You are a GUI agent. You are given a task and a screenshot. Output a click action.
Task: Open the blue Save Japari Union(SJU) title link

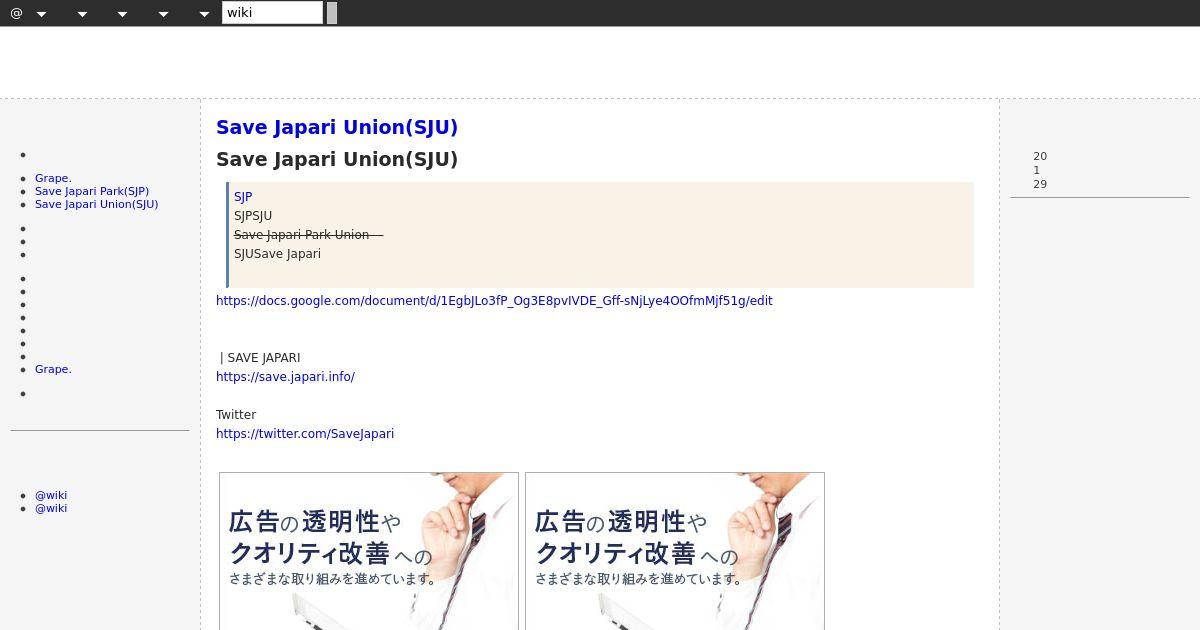coord(337,127)
